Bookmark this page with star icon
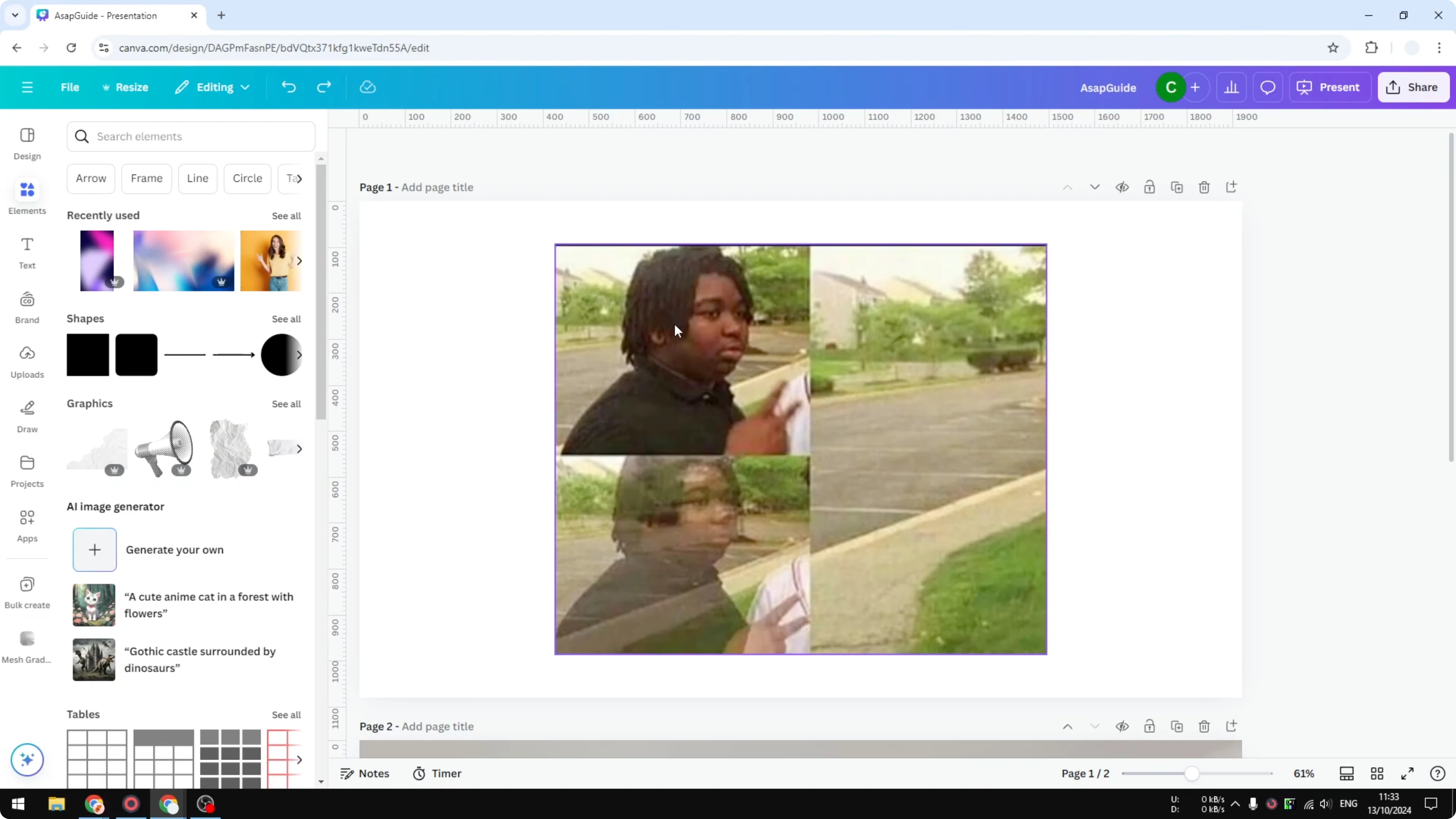Image resolution: width=1456 pixels, height=819 pixels. pyautogui.click(x=1333, y=48)
